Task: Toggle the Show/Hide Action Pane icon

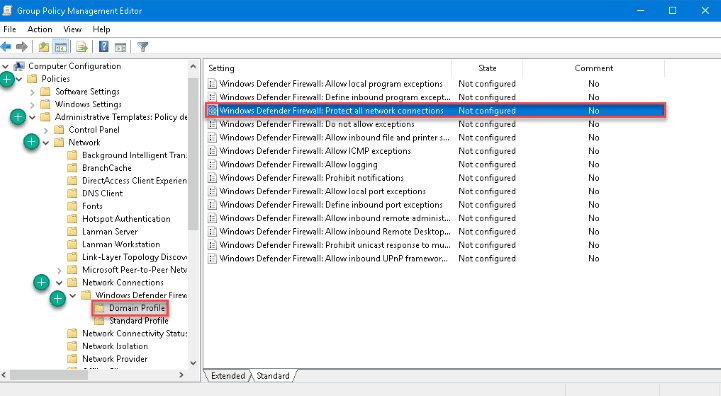Action: (x=120, y=47)
